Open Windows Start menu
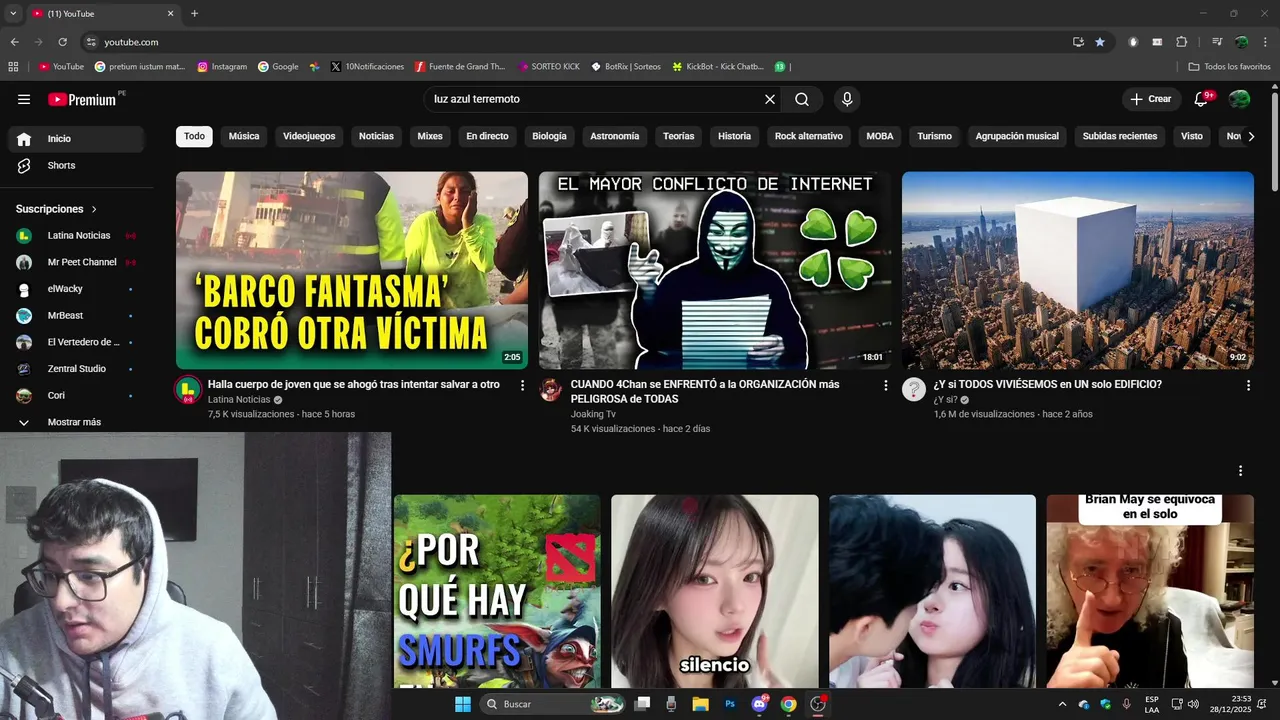The width and height of the screenshot is (1280, 720). pos(463,704)
